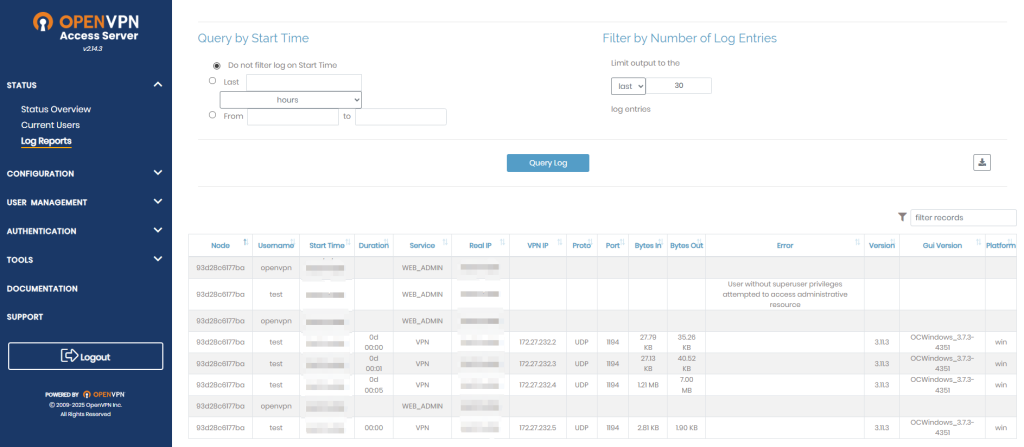The image size is (1024, 447).
Task: Sort table by Gui Version column arrows
Action: click(x=976, y=244)
